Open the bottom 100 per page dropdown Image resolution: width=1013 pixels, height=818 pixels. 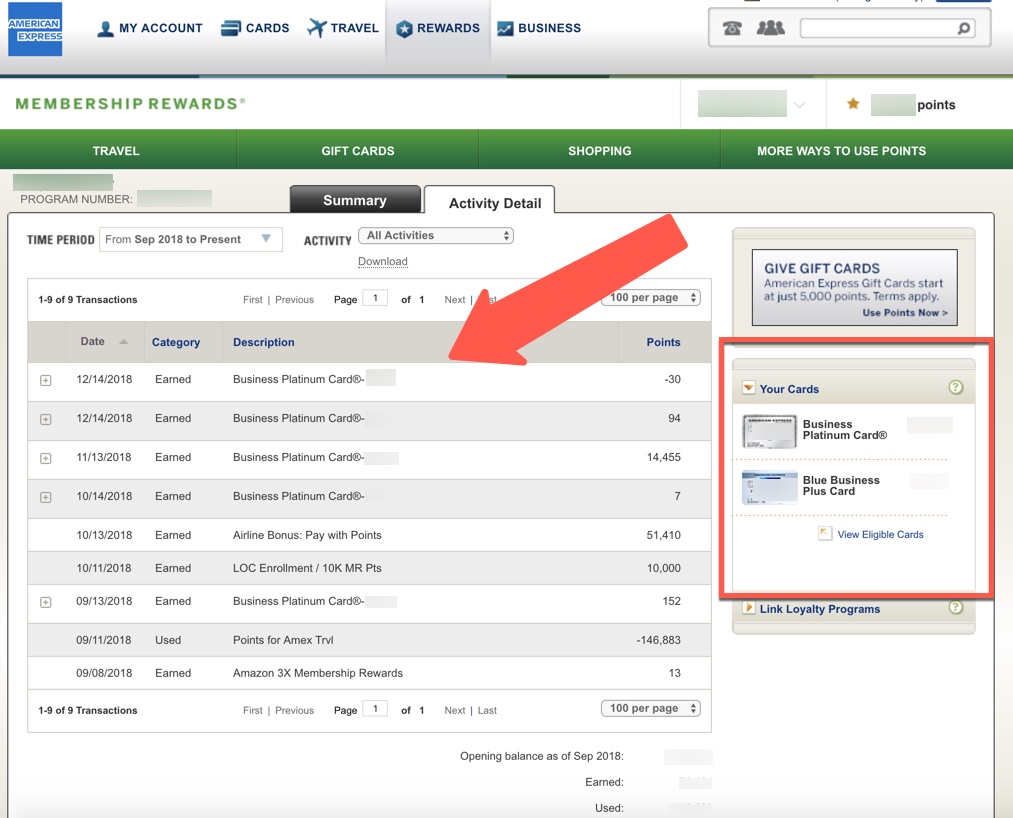coord(651,708)
